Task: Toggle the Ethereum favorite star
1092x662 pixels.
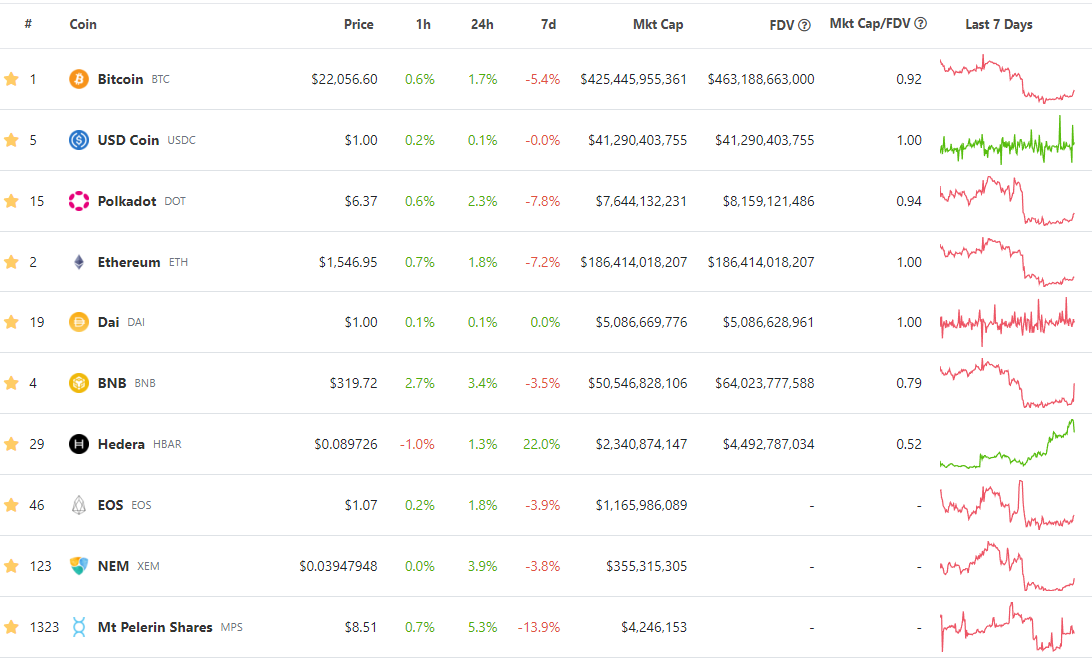Action: click(11, 262)
